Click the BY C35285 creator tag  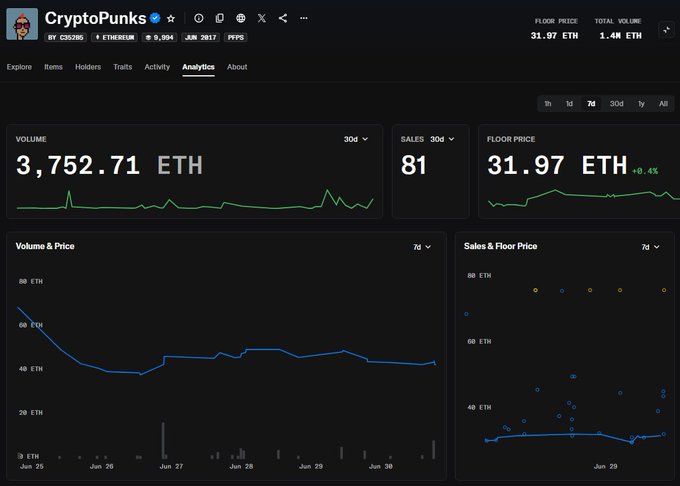65,38
